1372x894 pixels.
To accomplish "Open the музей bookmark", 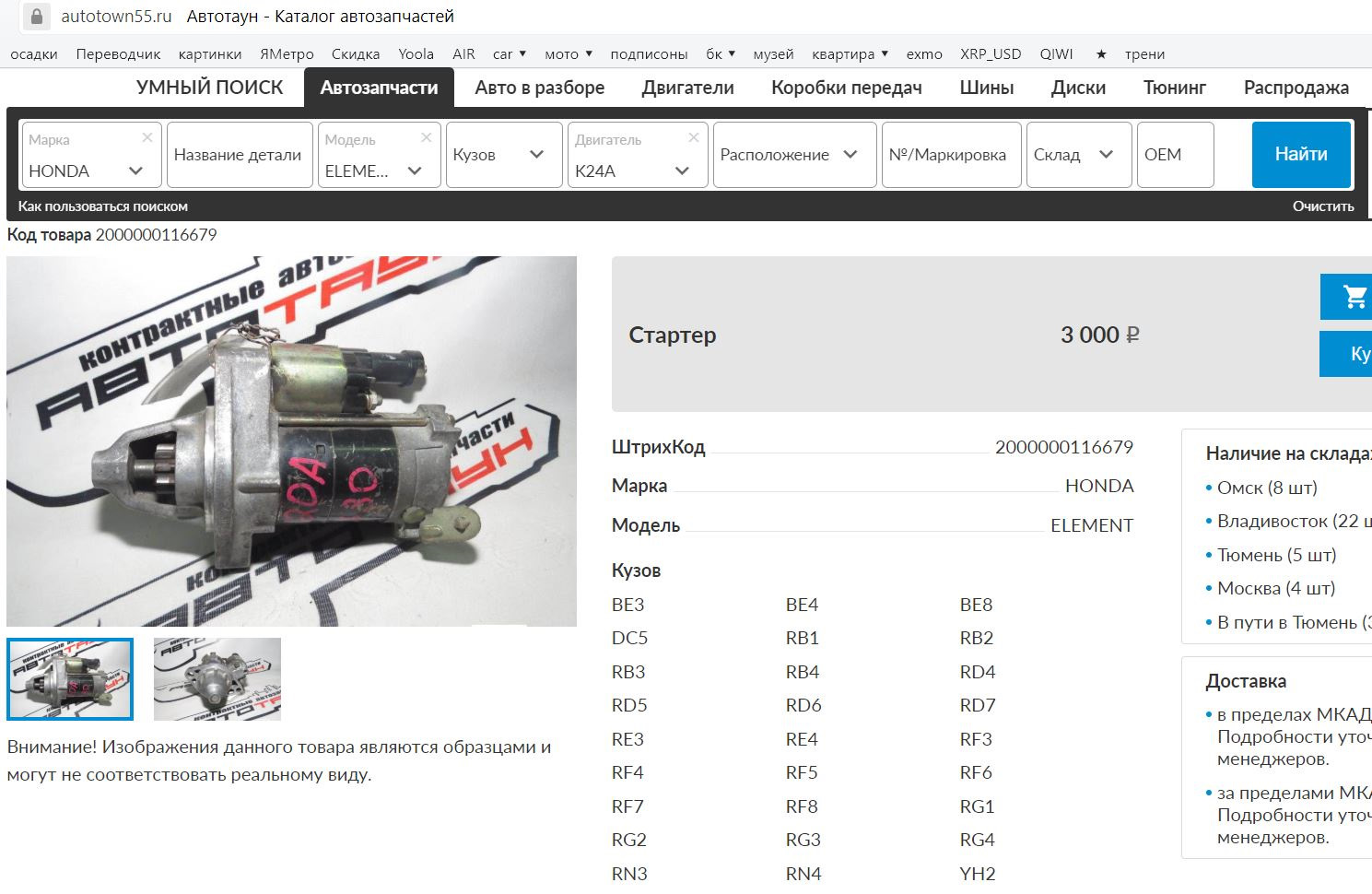I will [x=773, y=54].
